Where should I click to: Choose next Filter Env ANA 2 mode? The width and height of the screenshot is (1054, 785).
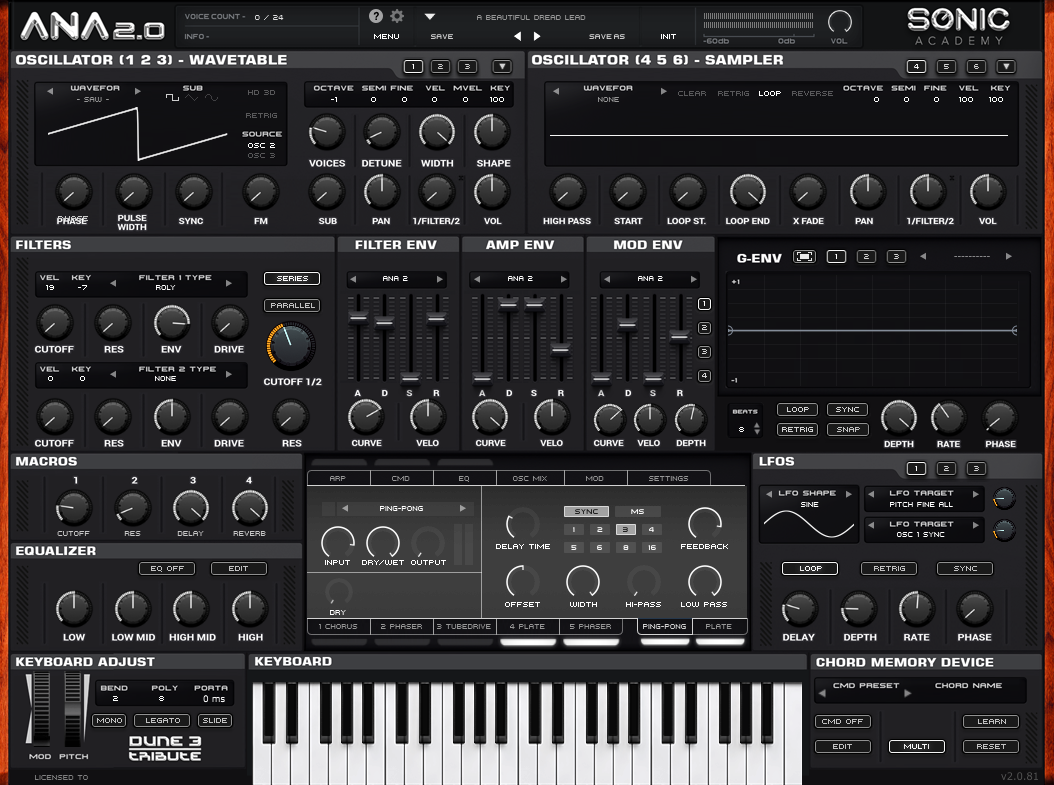(440, 279)
